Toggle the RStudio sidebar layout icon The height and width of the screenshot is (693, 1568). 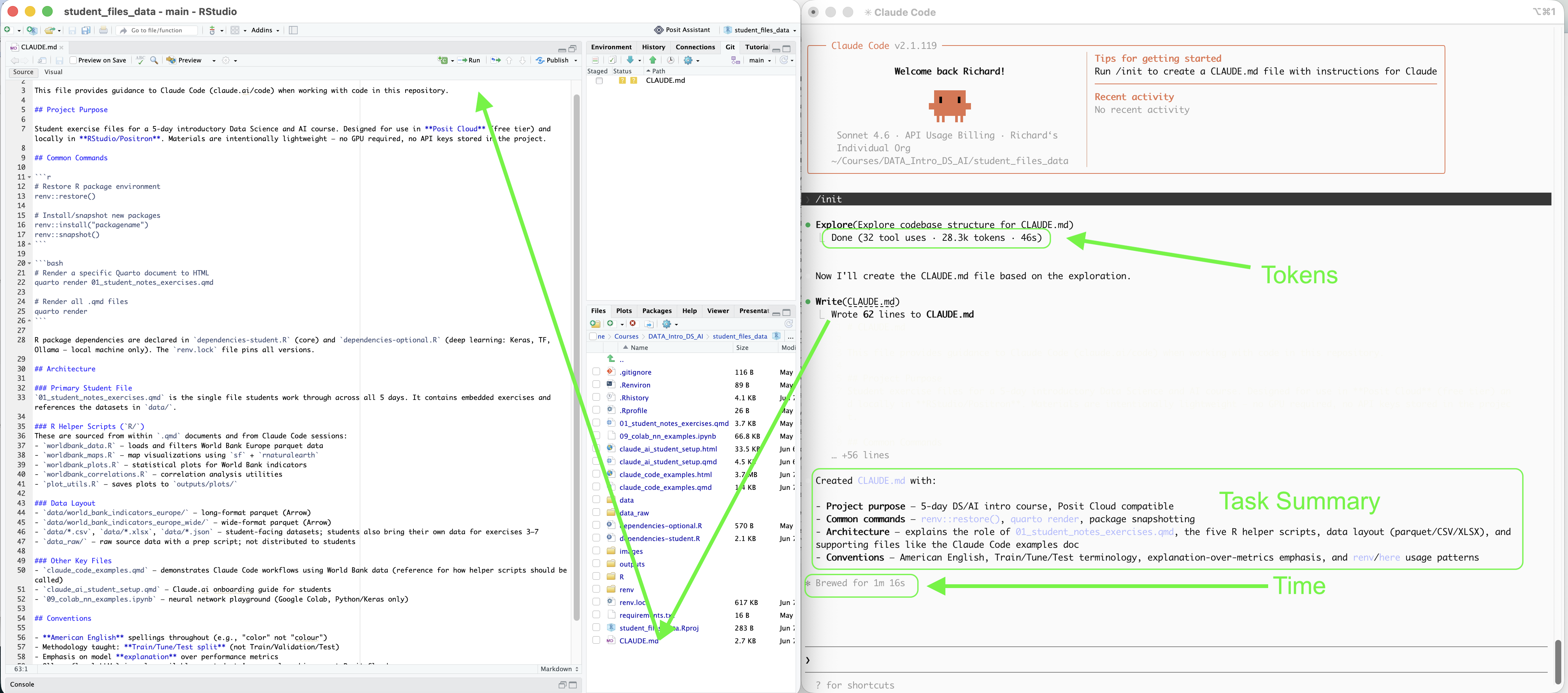coord(293,30)
